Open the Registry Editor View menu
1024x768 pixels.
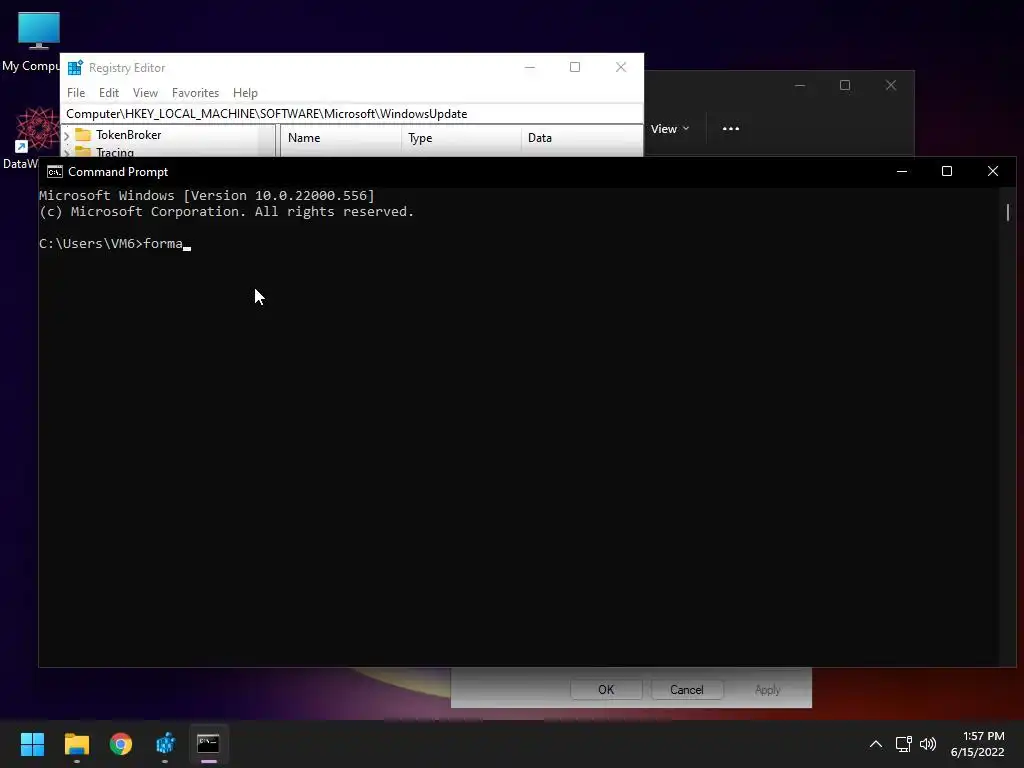point(145,93)
